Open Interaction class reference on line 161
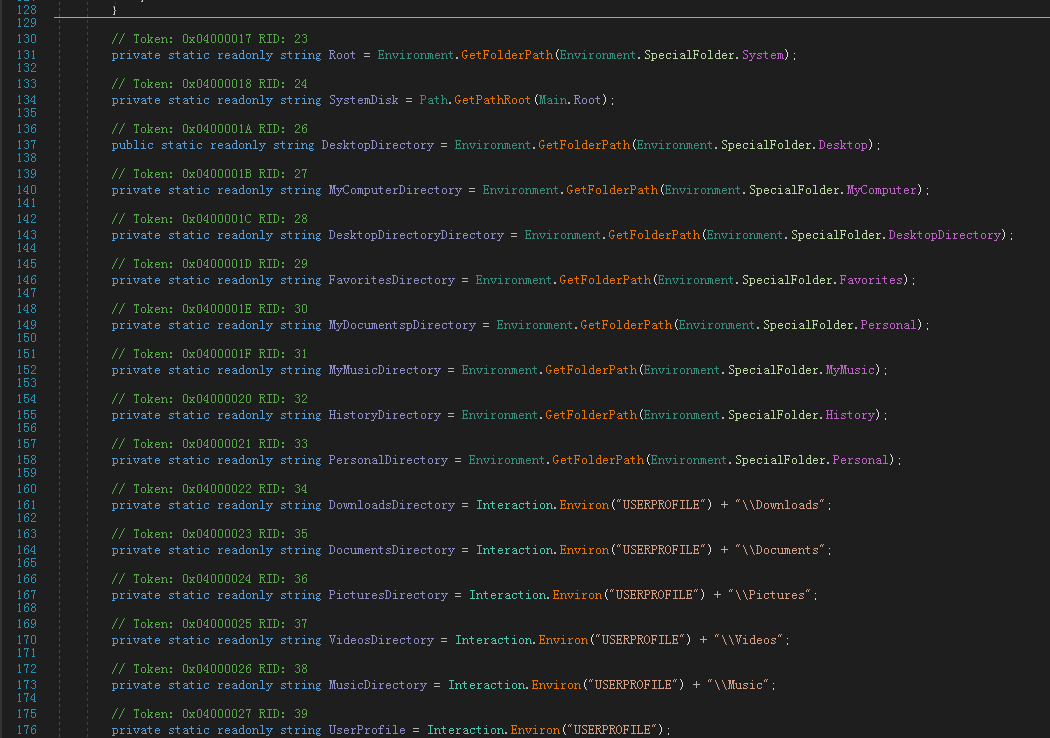The width and height of the screenshot is (1050, 738). pos(515,505)
